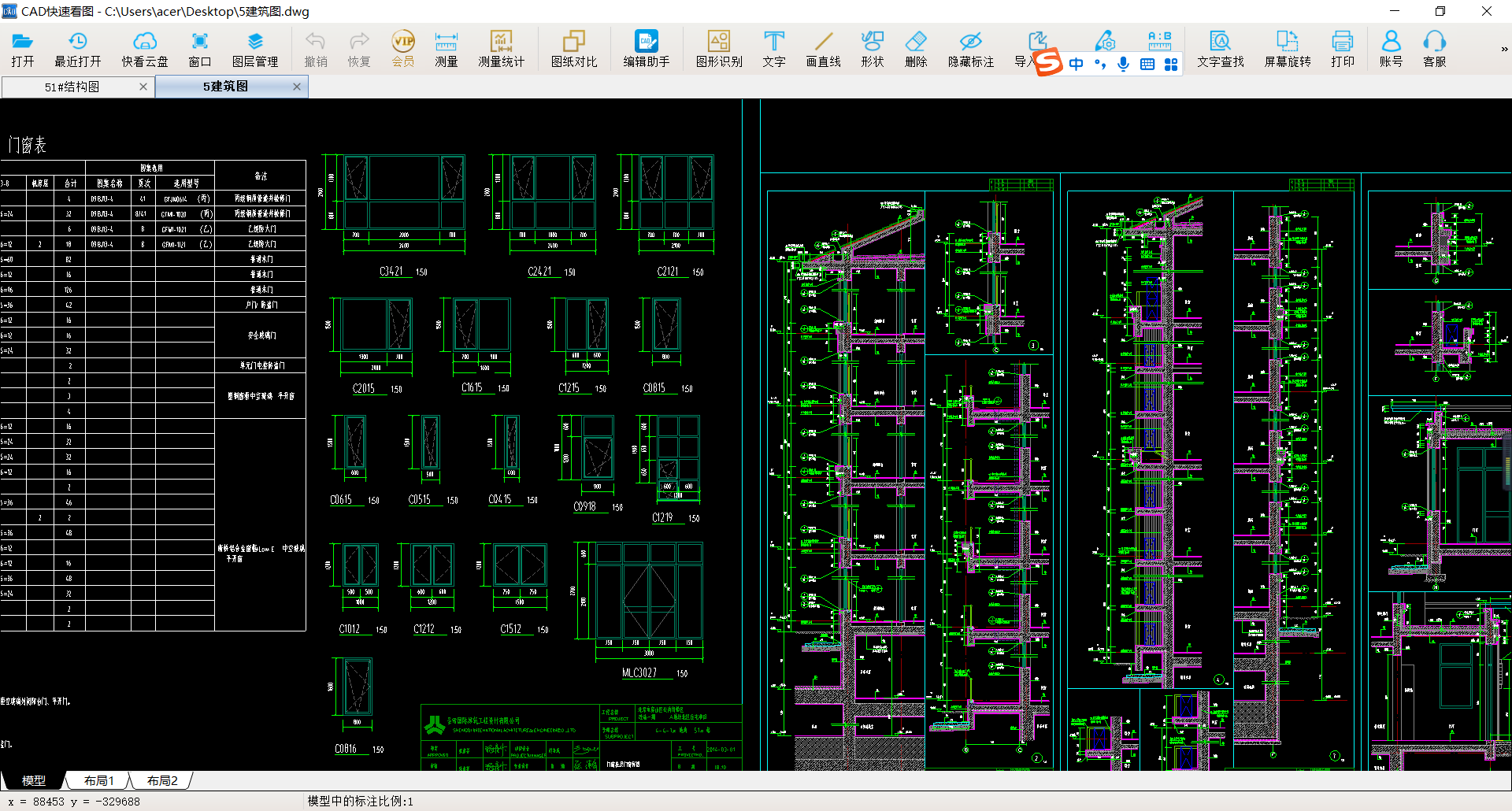The height and width of the screenshot is (811, 1512).
Task: Open the 窗口 window tool
Action: tap(200, 49)
